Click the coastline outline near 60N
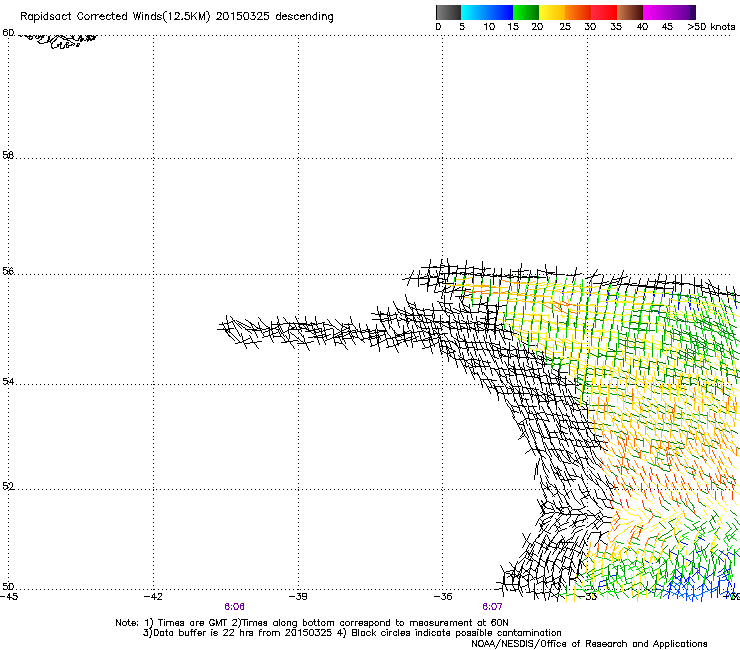Image resolution: width=740 pixels, height=650 pixels. coord(59,41)
